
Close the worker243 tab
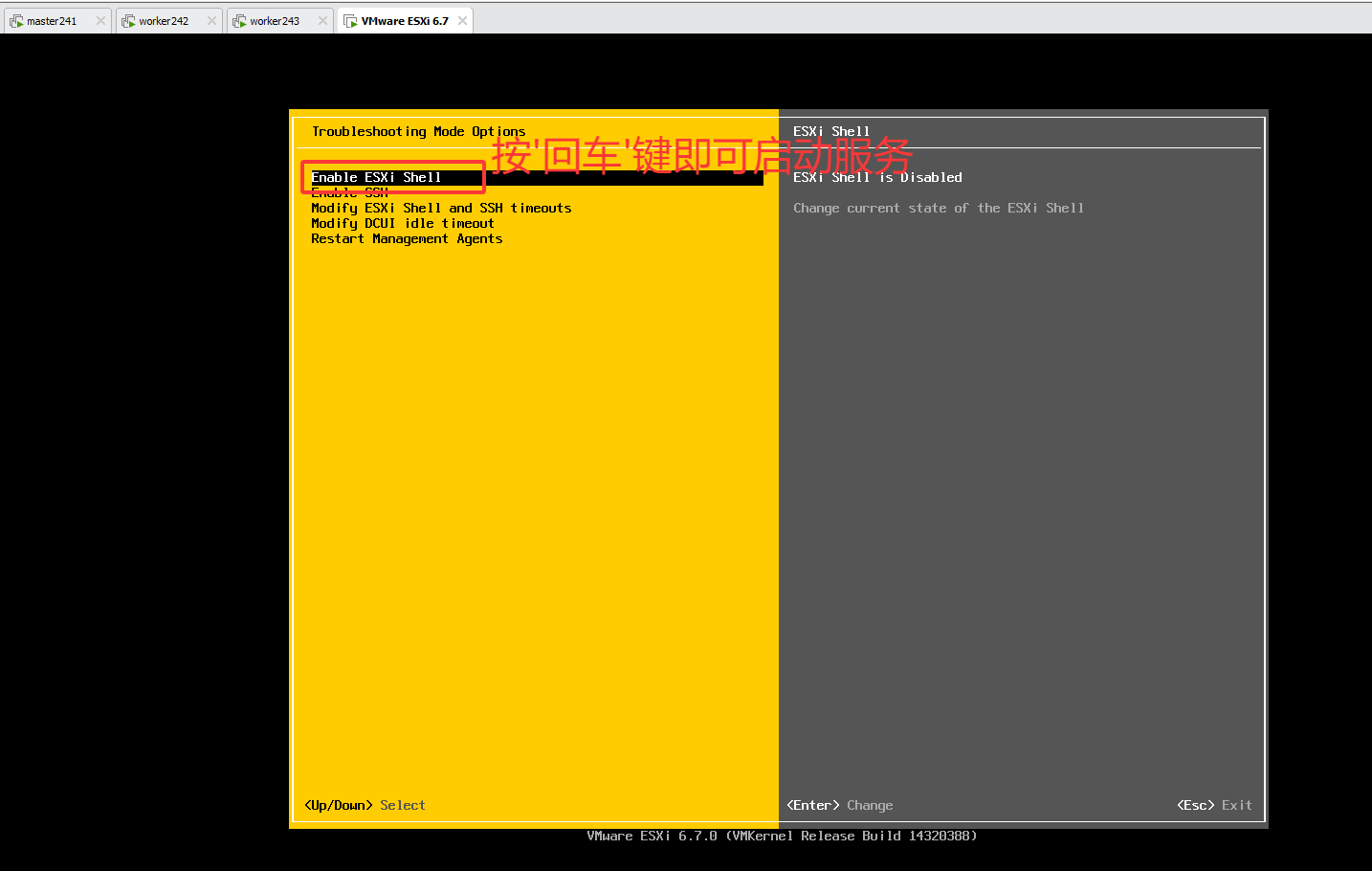(322, 21)
